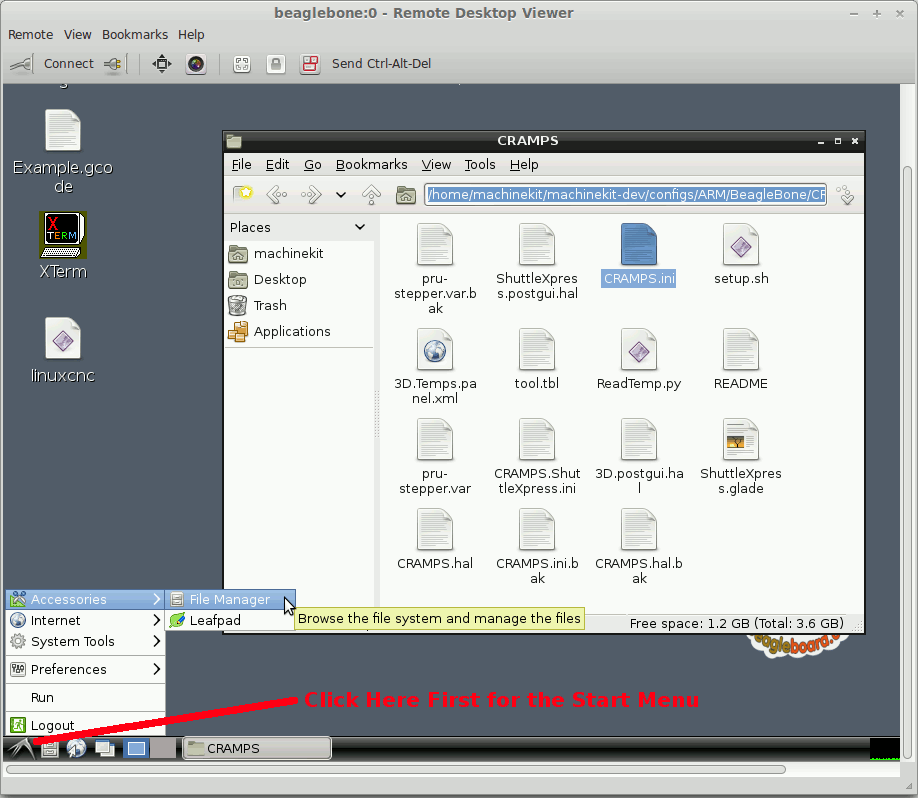The width and height of the screenshot is (918, 798).
Task: Open the Edit menu in CRAMPS window
Action: coord(277,165)
